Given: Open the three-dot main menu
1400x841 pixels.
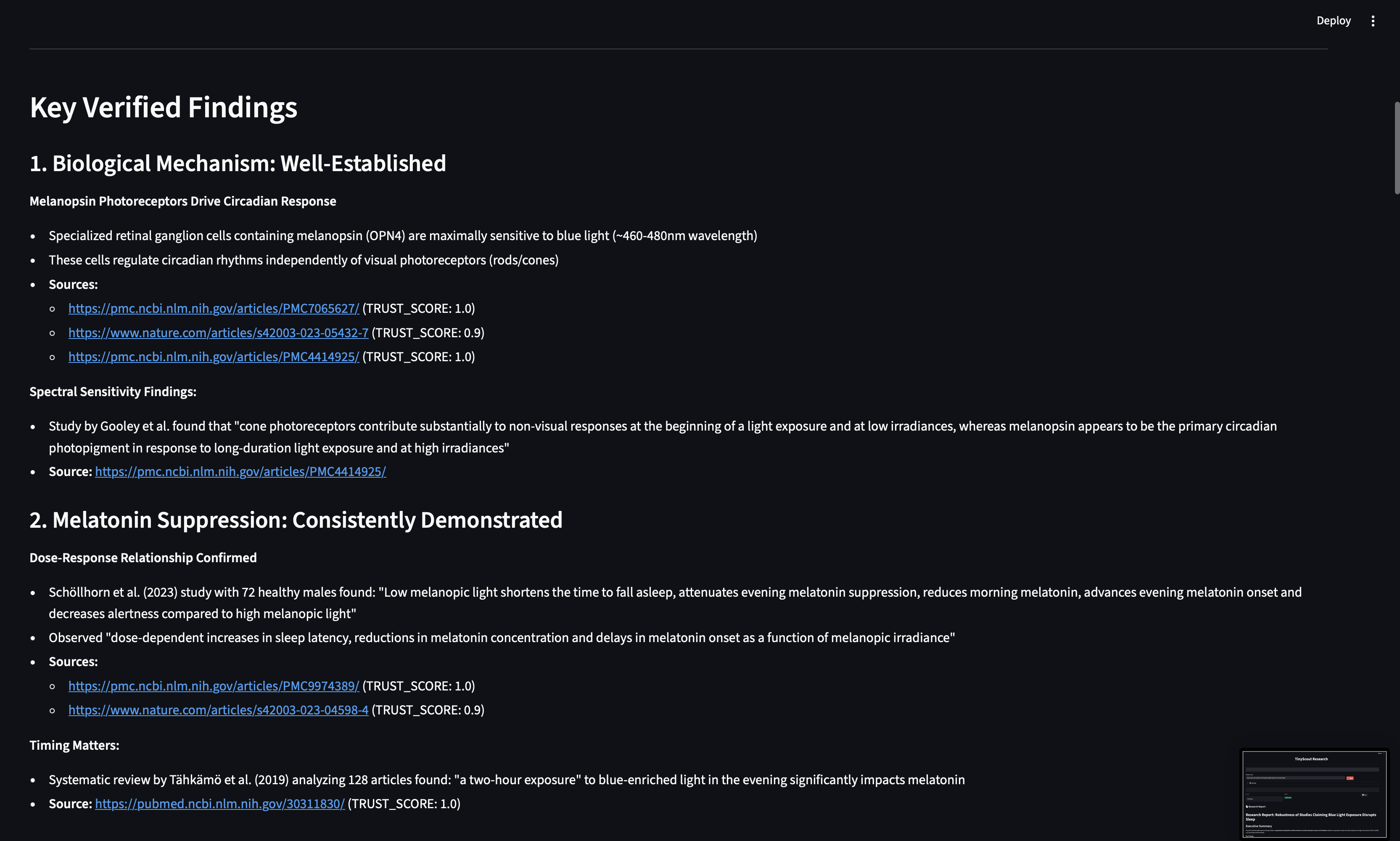Looking at the screenshot, I should click(1372, 21).
